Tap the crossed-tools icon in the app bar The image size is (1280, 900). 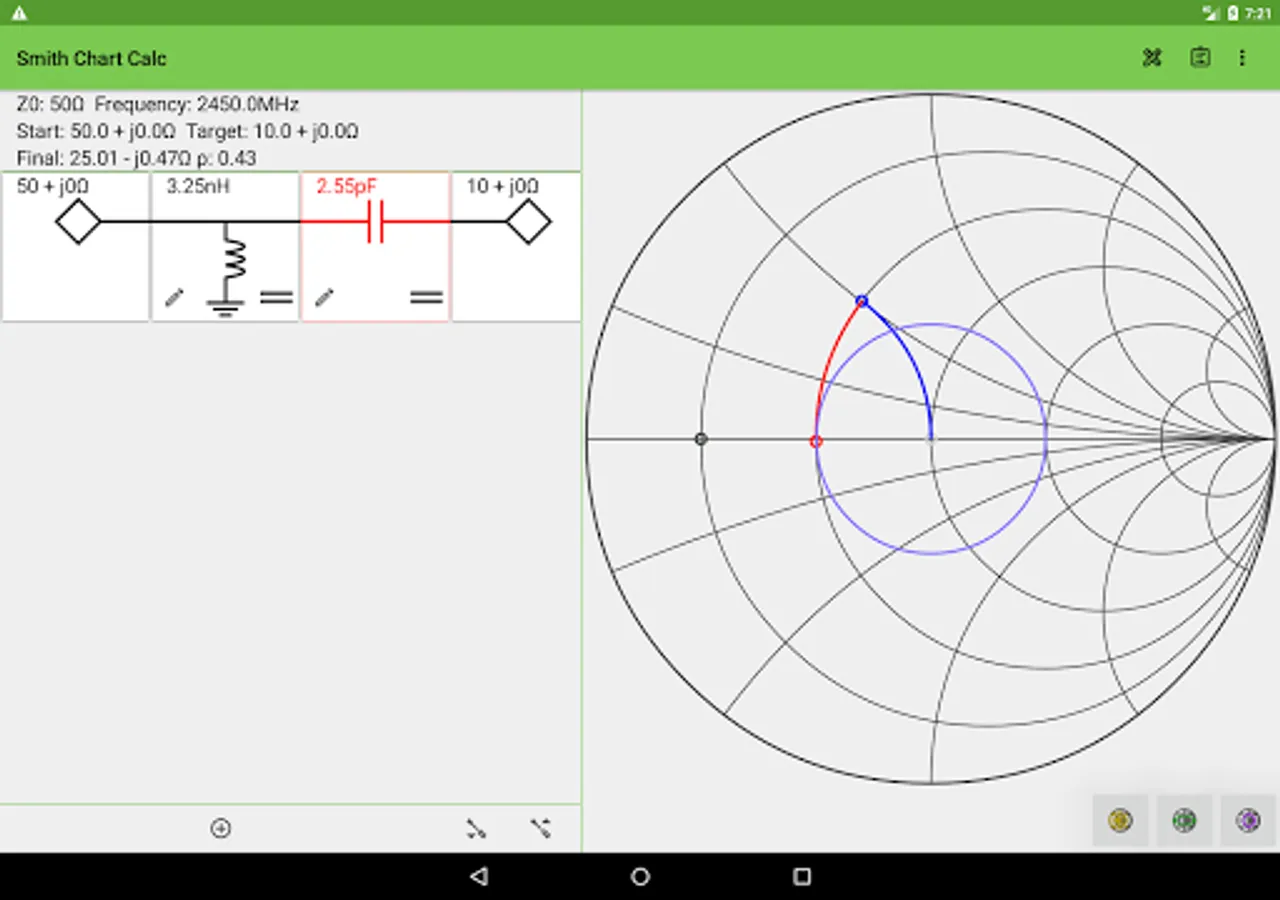[1152, 58]
